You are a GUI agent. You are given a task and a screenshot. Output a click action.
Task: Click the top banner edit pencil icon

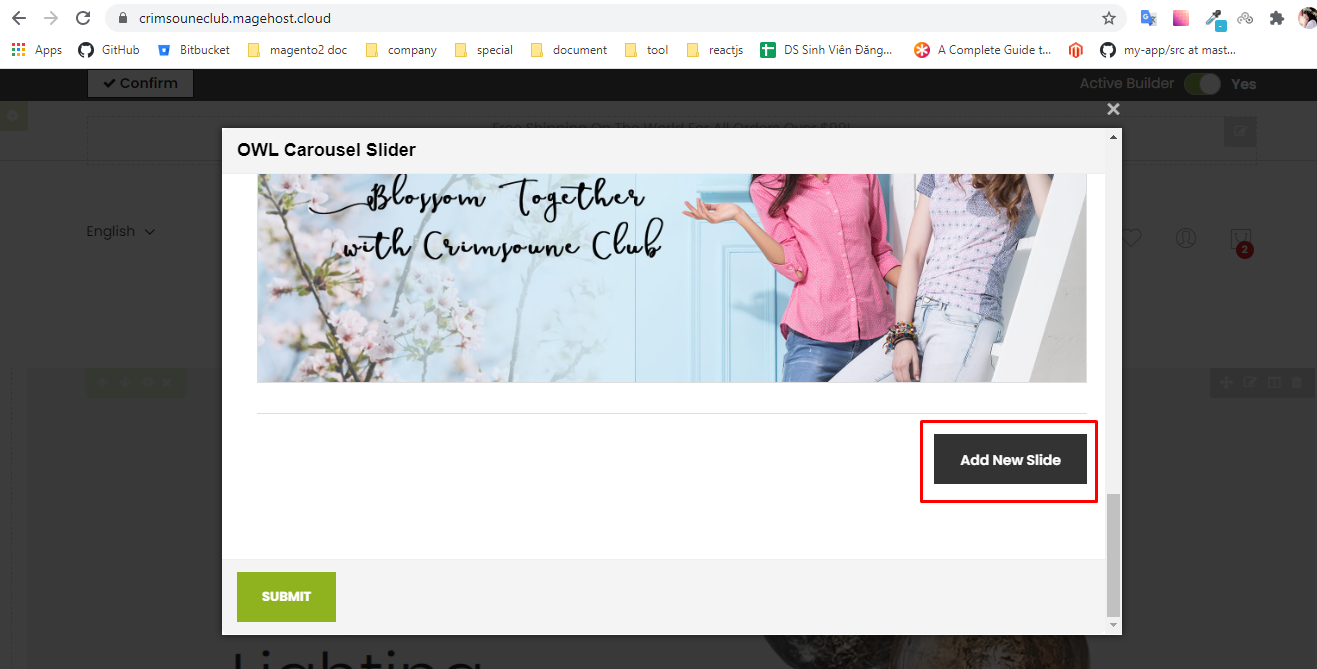[x=1240, y=131]
